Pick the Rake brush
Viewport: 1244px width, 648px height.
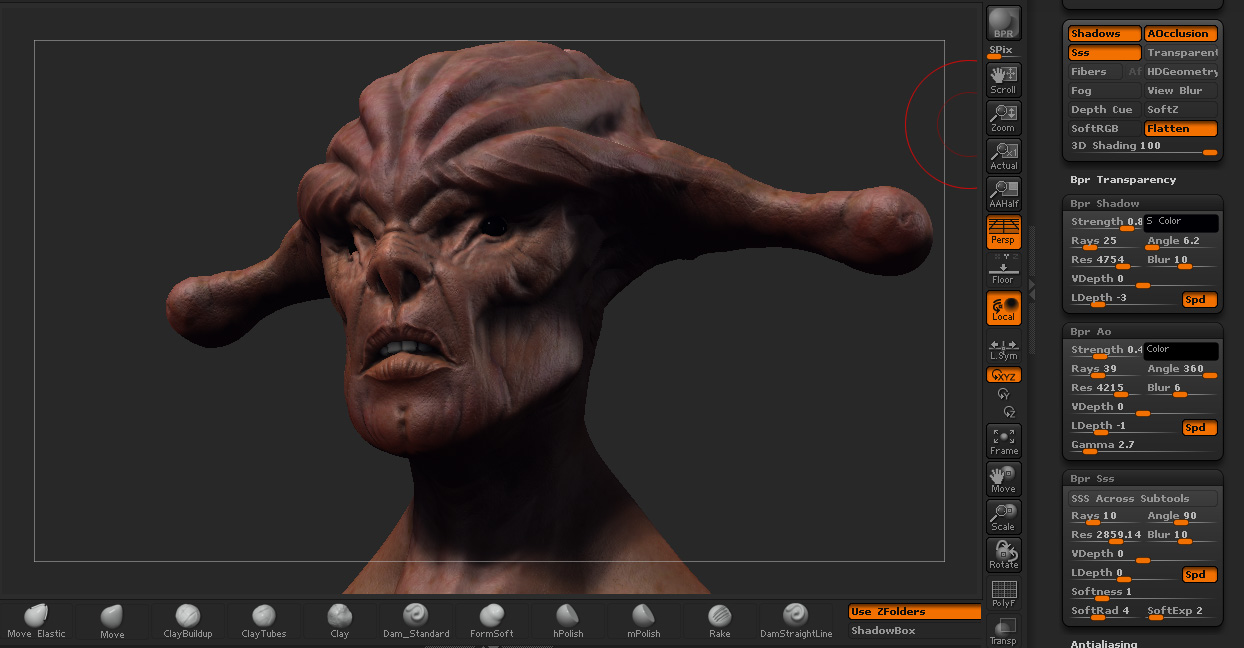[x=720, y=621]
